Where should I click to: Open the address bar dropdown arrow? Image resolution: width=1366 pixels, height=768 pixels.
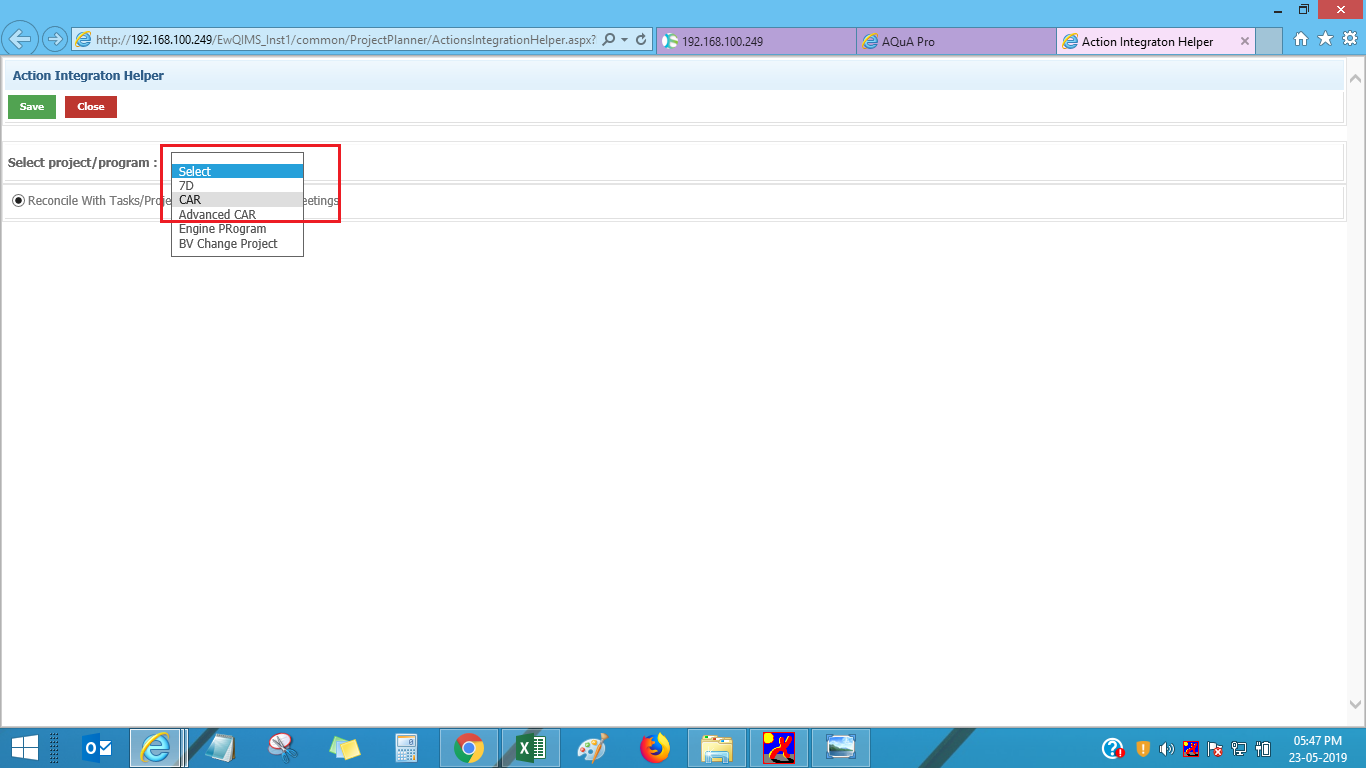tap(624, 40)
